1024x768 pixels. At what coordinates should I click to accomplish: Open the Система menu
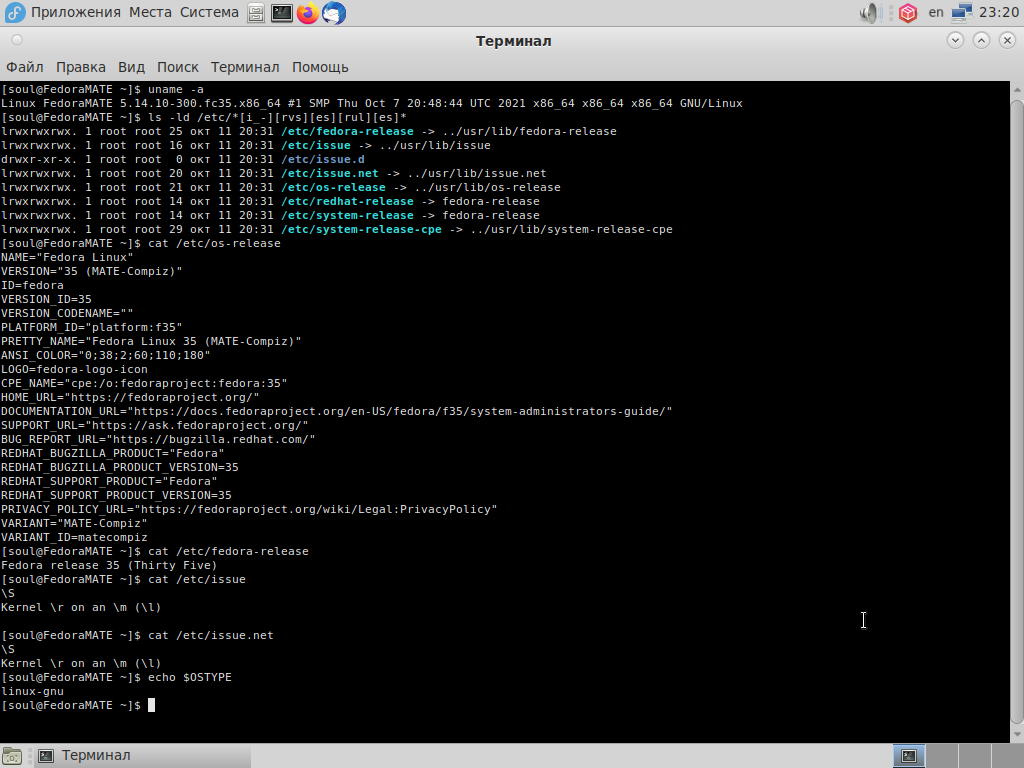(209, 12)
